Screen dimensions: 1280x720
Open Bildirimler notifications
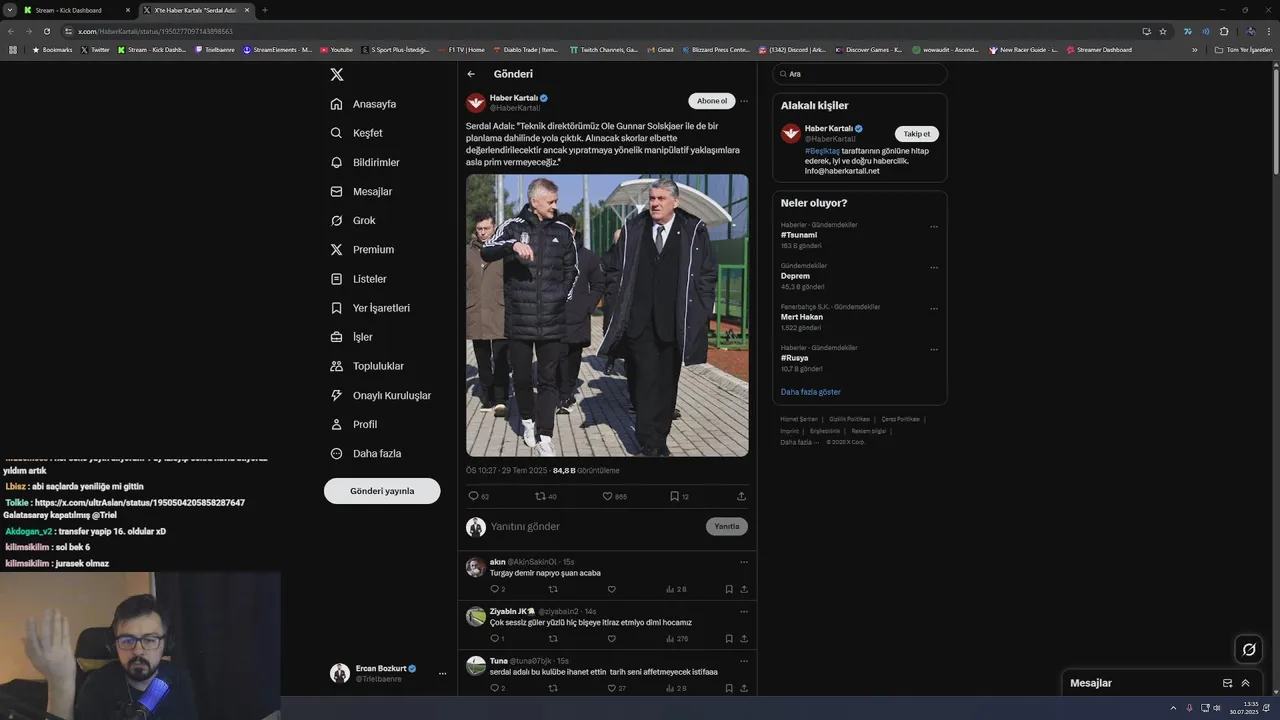[365, 162]
